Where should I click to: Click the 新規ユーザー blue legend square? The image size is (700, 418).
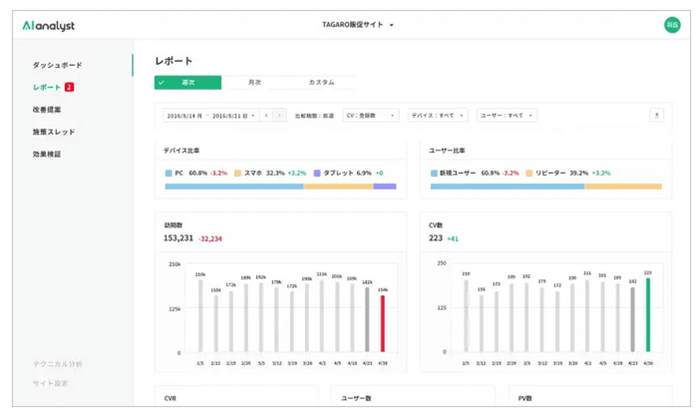pyautogui.click(x=433, y=173)
